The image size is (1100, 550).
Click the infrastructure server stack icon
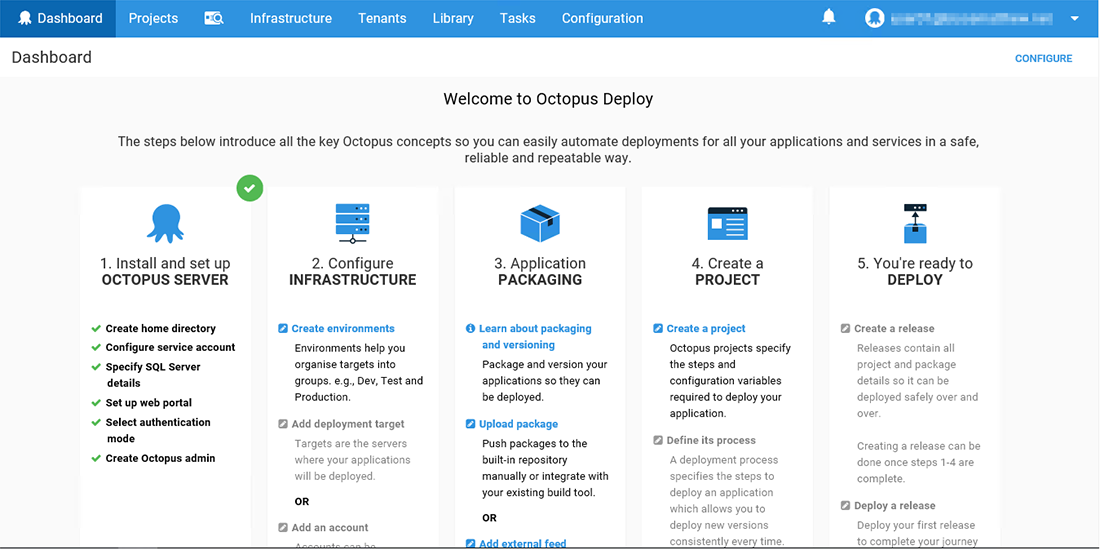click(x=352, y=223)
